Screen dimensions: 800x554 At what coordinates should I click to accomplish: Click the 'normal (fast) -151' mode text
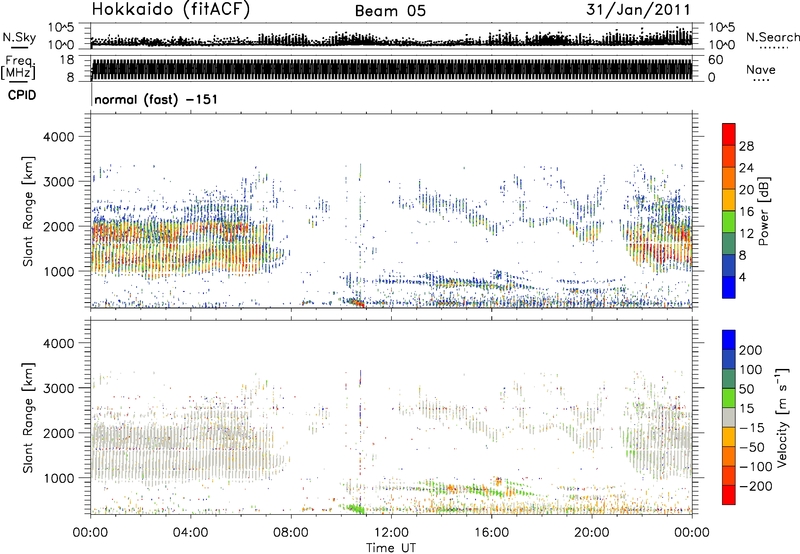click(156, 99)
